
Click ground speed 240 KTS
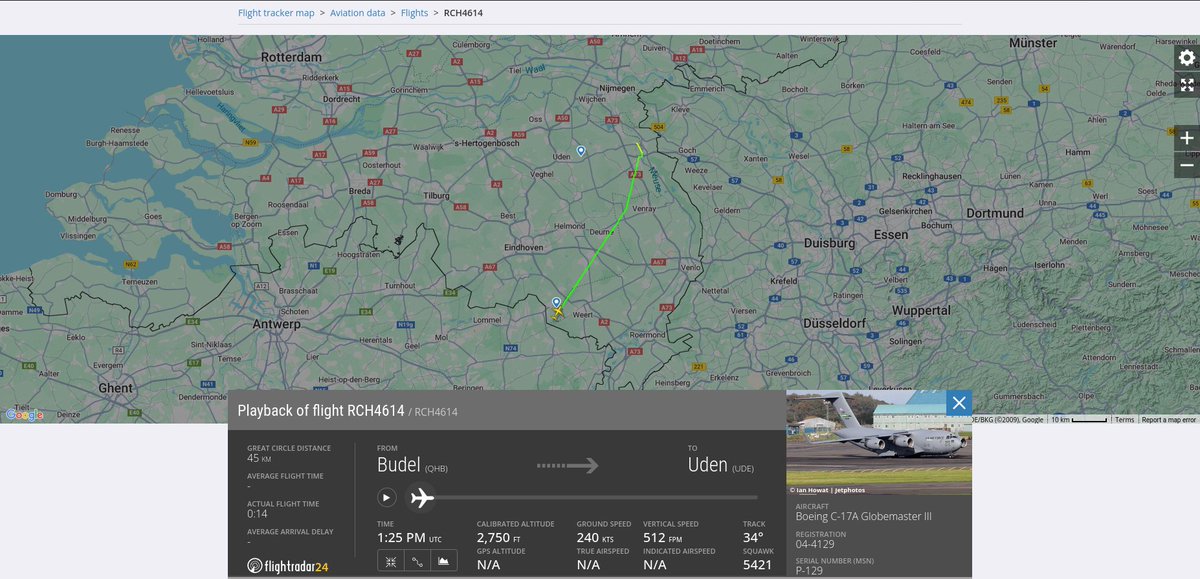[595, 538]
